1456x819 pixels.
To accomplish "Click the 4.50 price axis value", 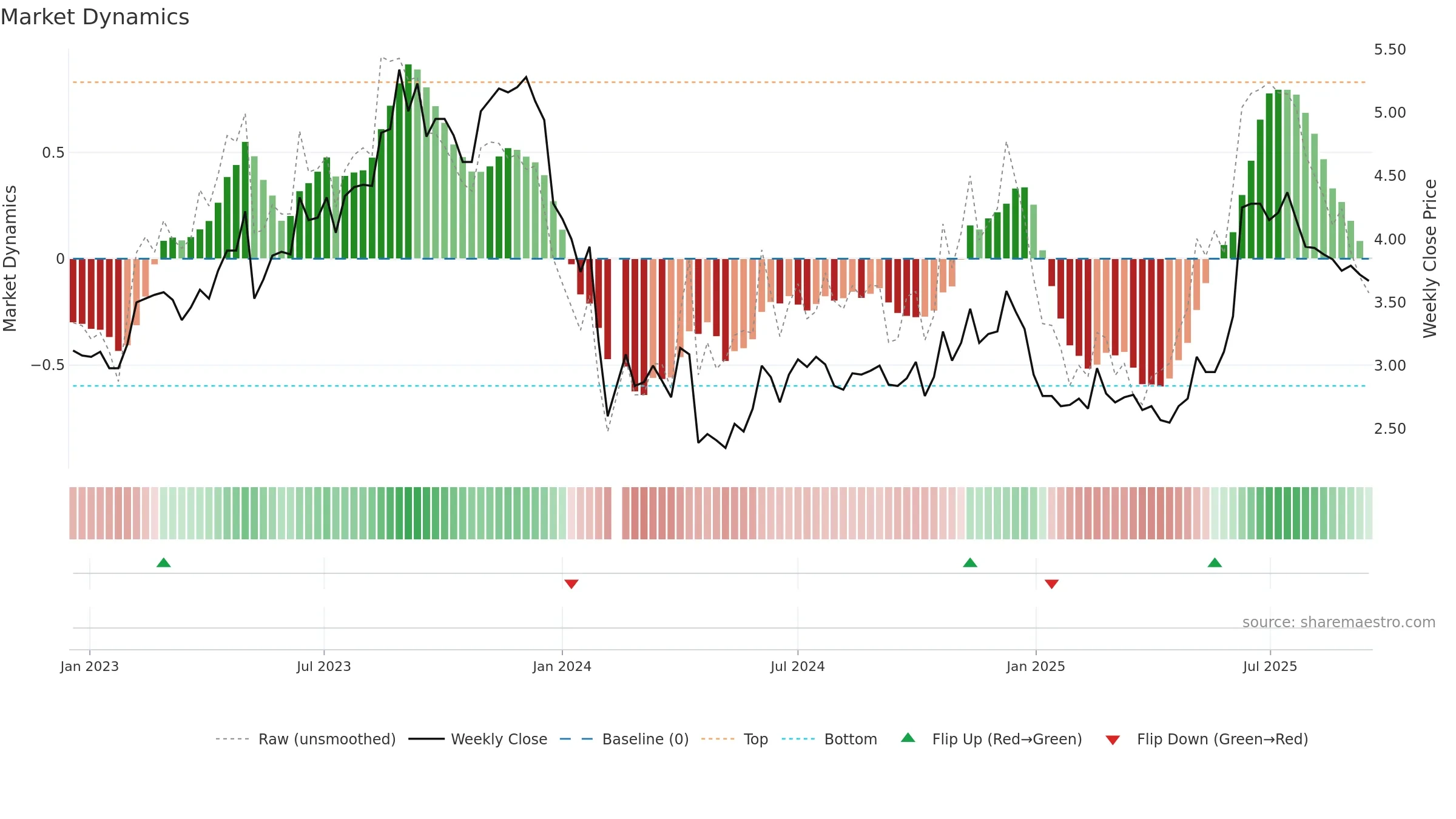I will click(1390, 175).
